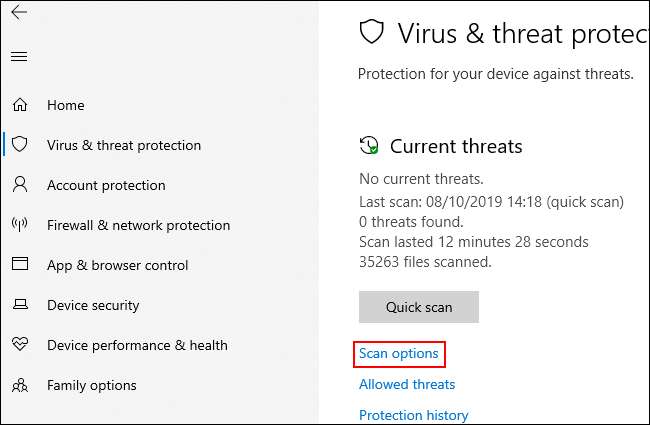Click the Family options people icon

click(x=19, y=385)
